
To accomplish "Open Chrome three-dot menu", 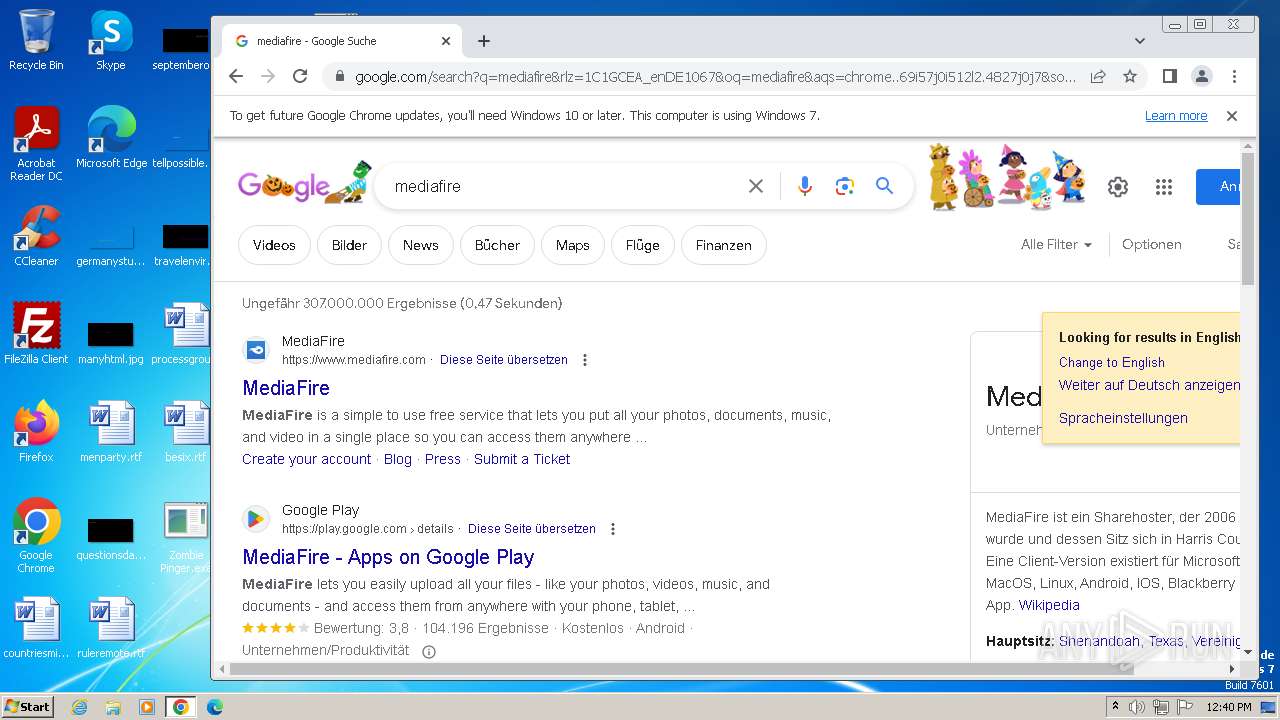I will tap(1234, 76).
